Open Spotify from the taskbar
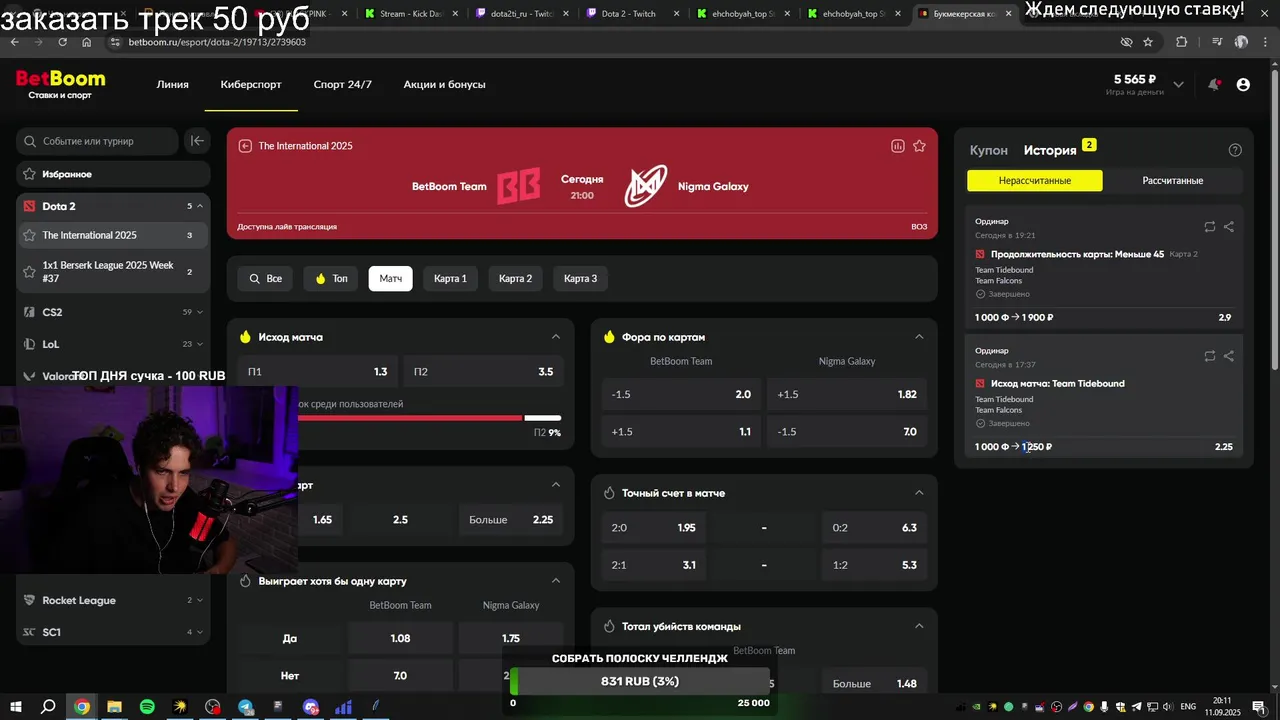 [x=147, y=706]
